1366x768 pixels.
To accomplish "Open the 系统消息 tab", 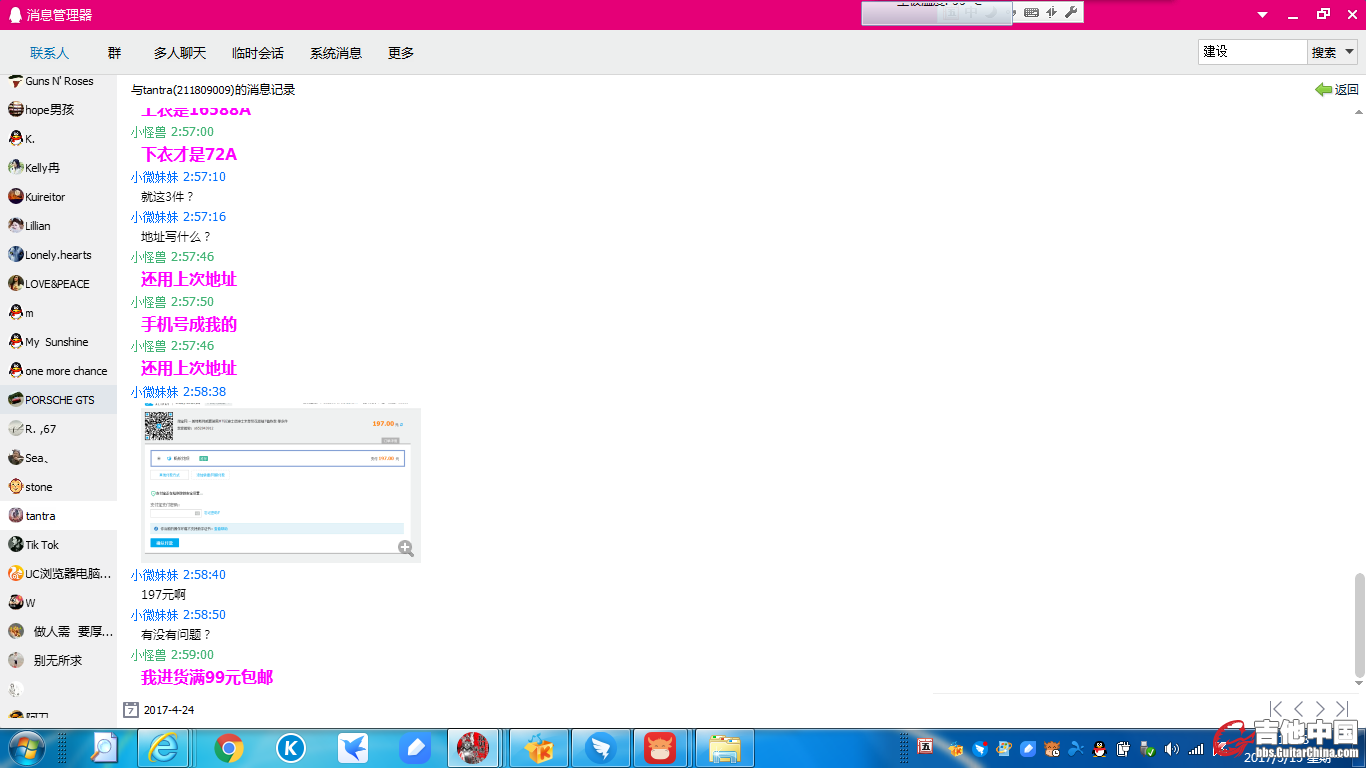I will point(335,53).
